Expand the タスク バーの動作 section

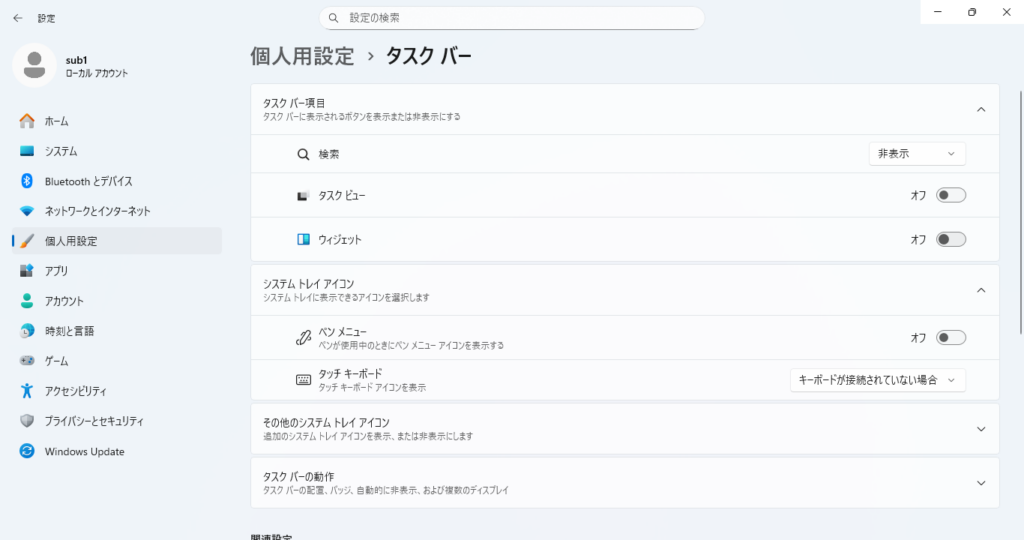(980, 483)
